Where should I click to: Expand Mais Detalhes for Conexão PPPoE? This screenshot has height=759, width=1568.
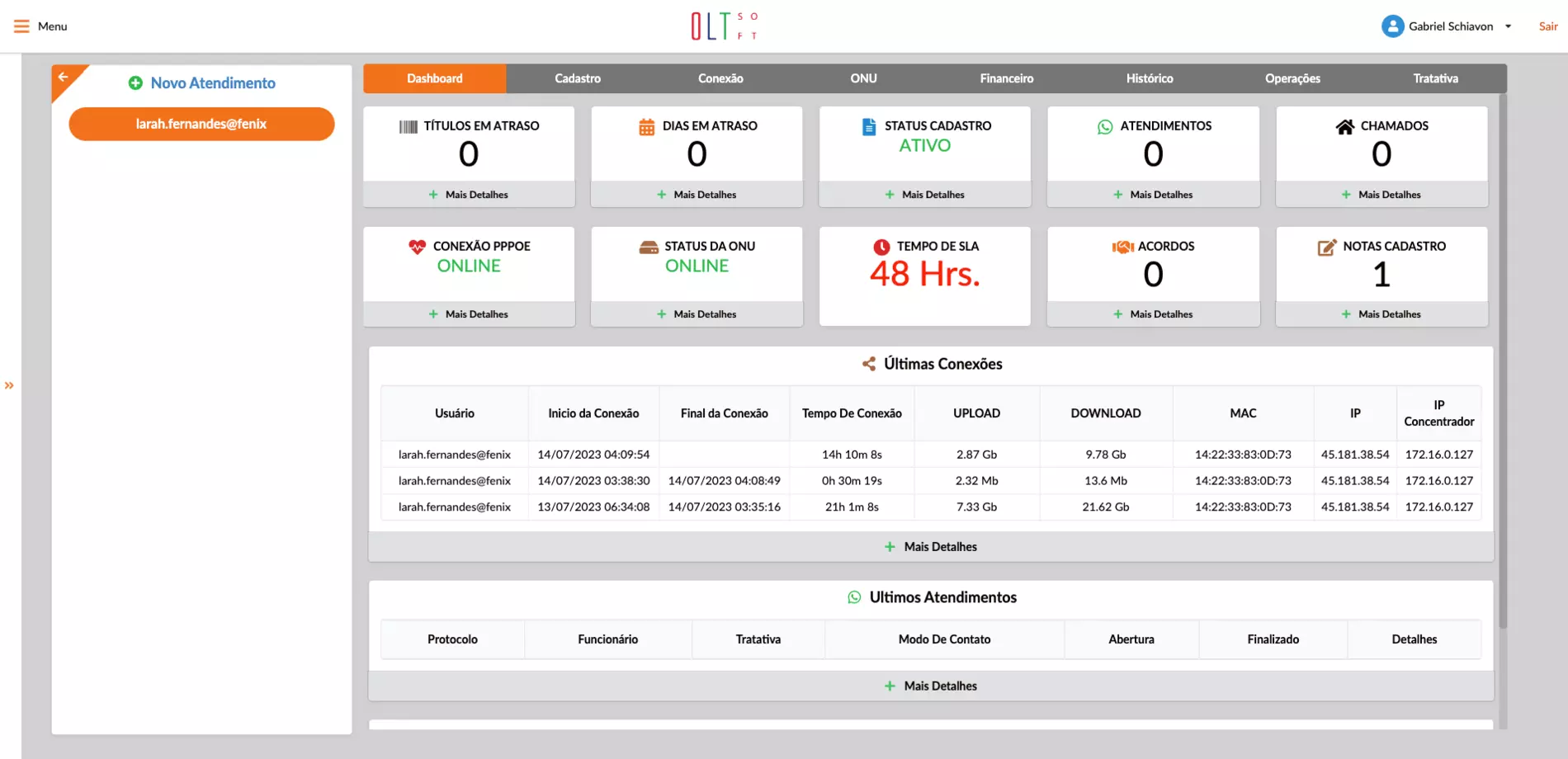[469, 314]
